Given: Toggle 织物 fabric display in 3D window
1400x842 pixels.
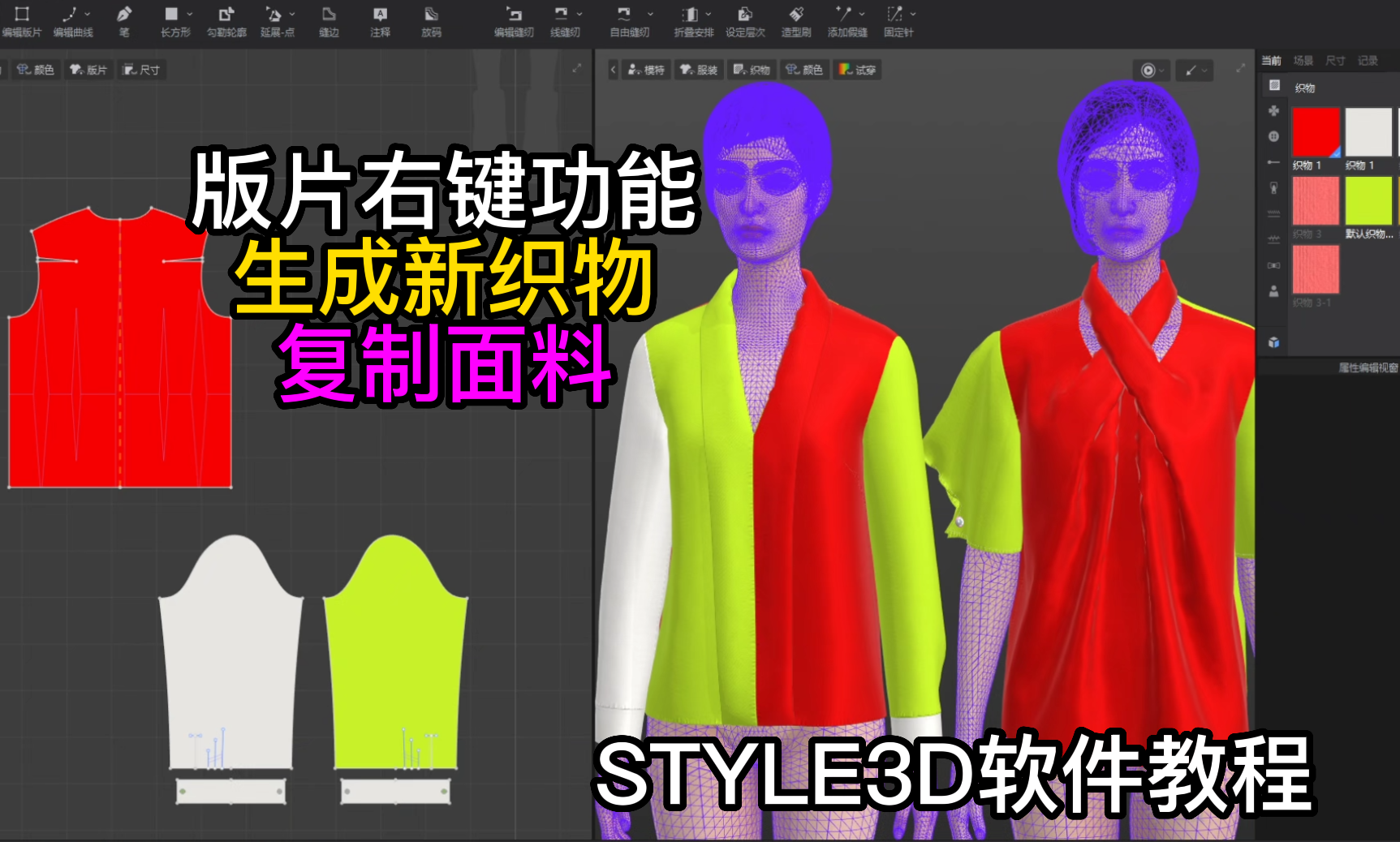Looking at the screenshot, I should (x=752, y=70).
